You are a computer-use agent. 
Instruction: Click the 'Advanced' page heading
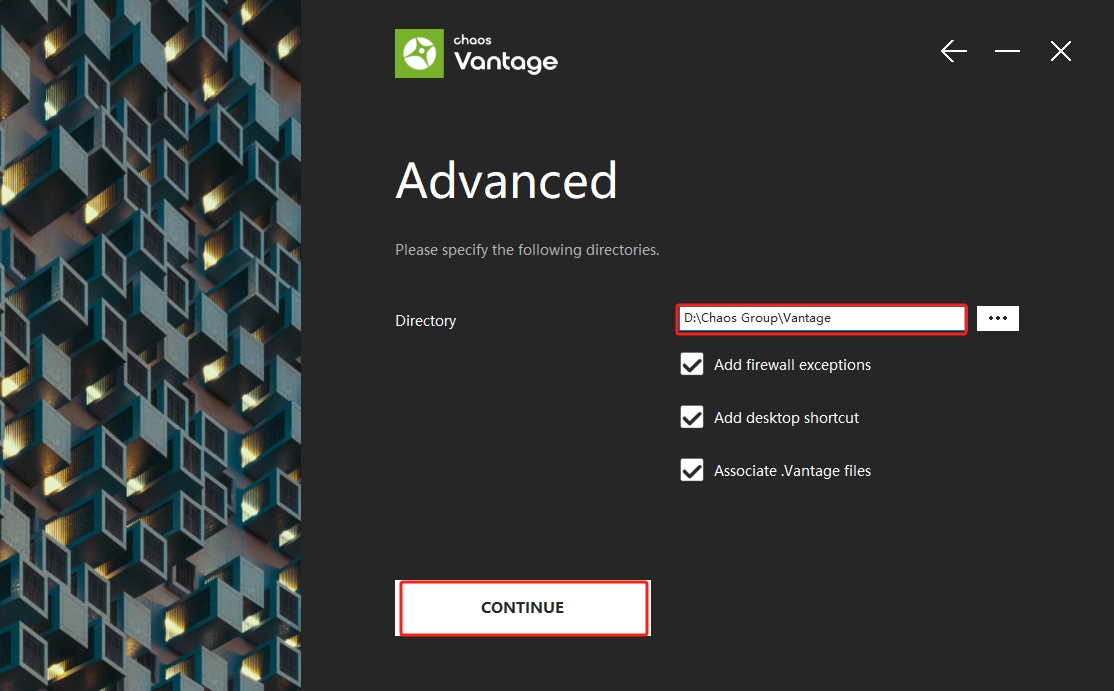click(x=506, y=181)
